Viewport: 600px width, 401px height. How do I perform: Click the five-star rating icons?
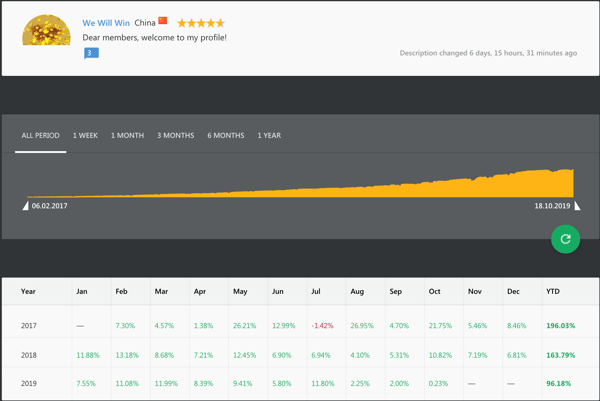pos(201,22)
